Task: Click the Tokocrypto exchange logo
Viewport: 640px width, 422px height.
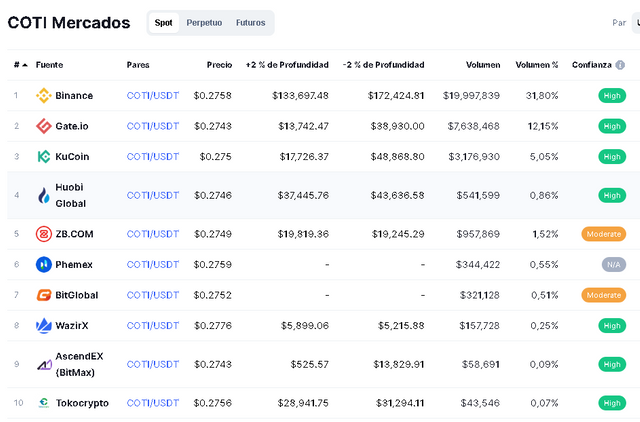Action: [x=44, y=403]
